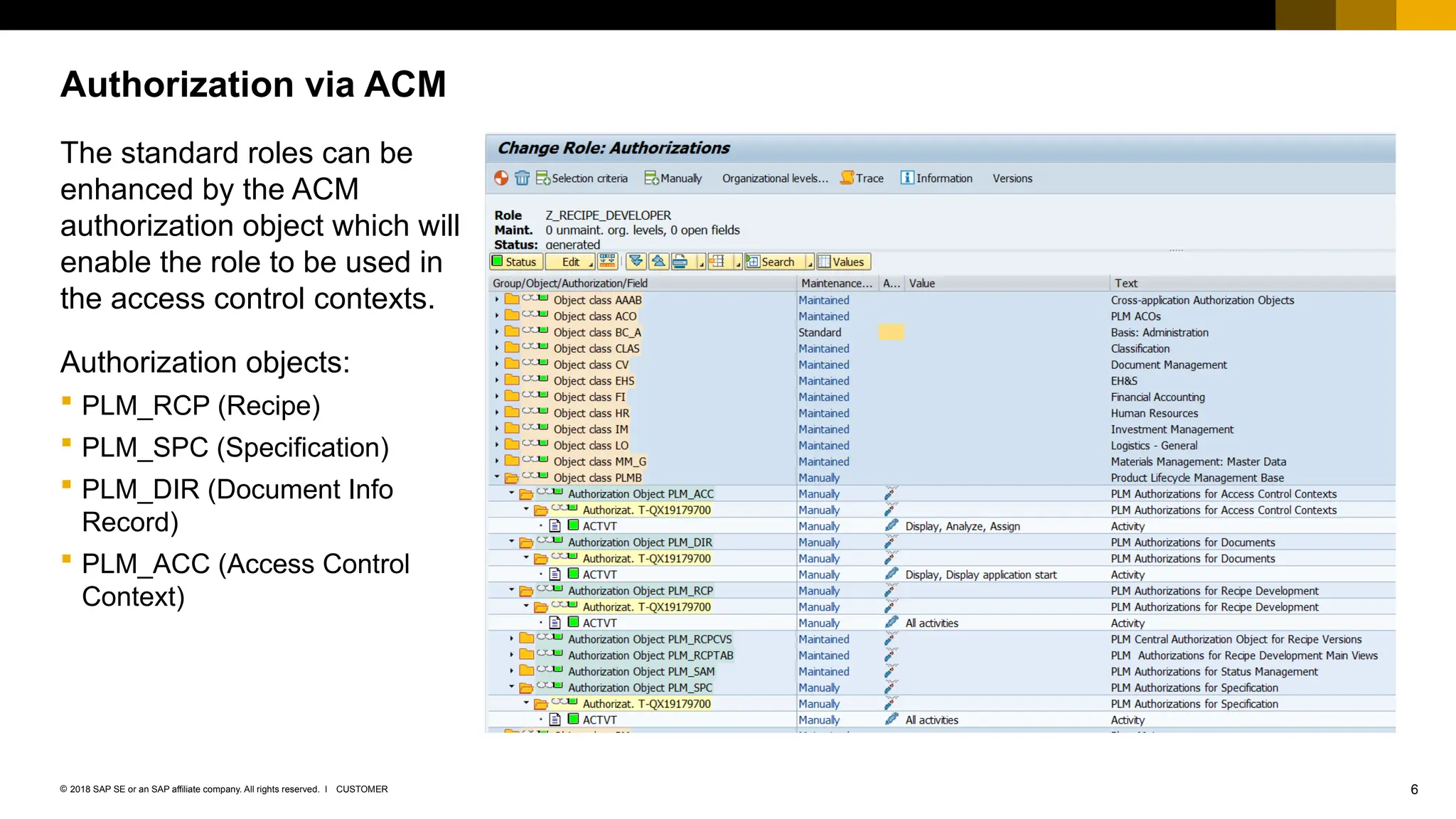Click the Status button with green square
Viewport: 1456px width, 819px height.
click(516, 262)
